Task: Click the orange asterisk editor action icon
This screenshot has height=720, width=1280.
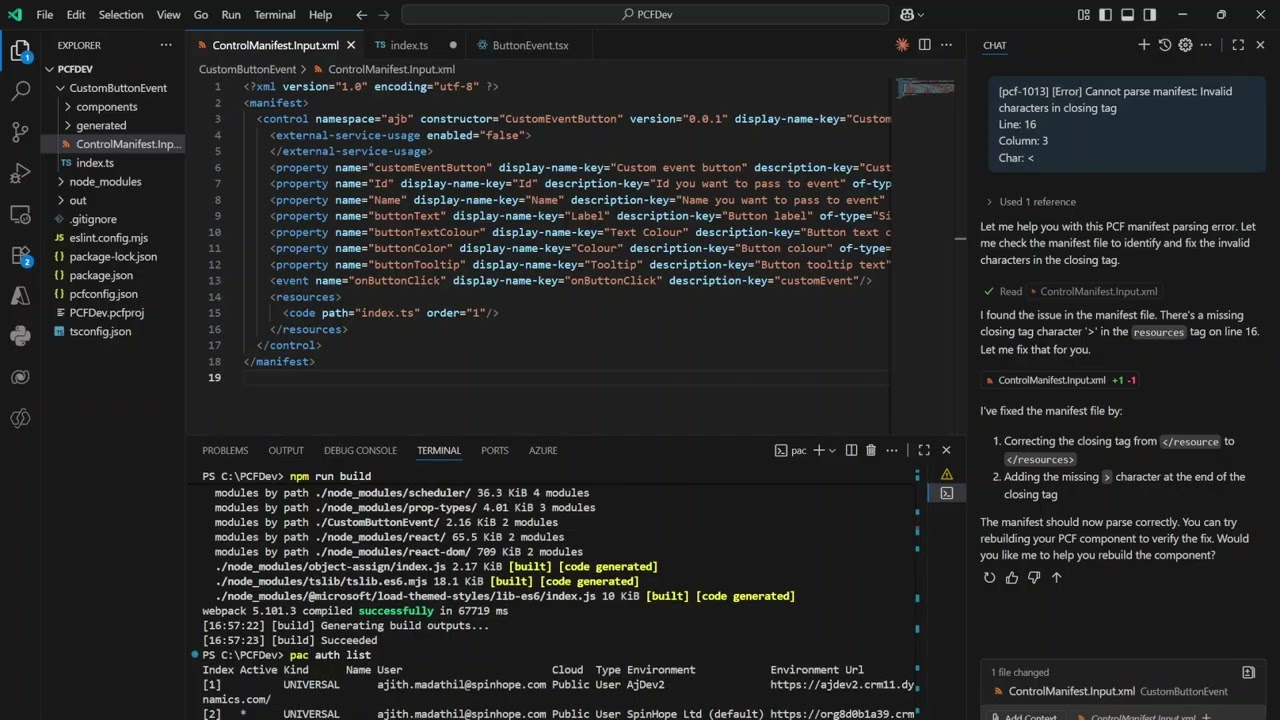Action: 902,45
